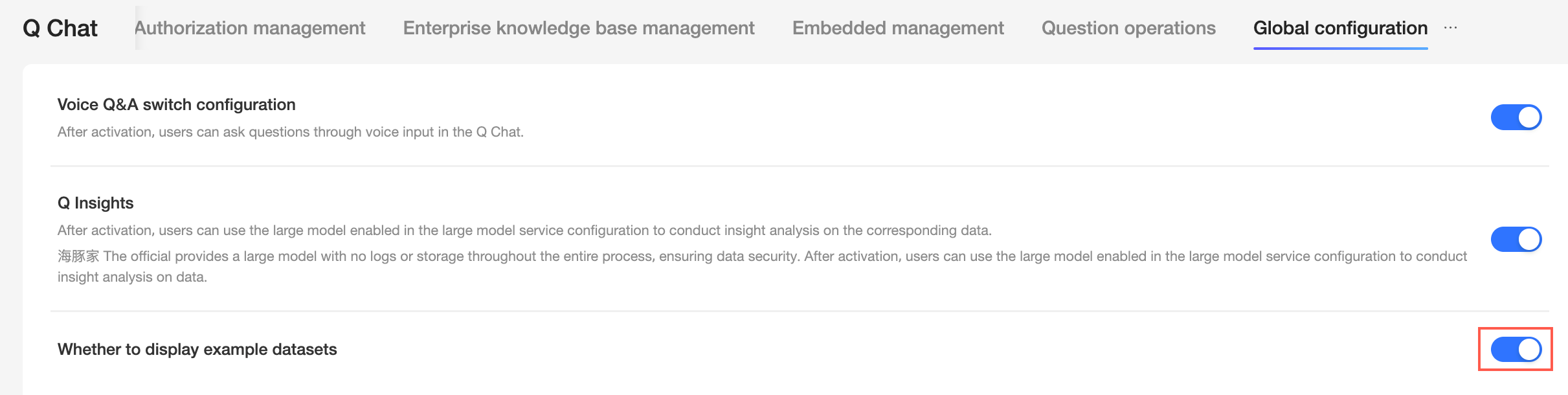Go to Embedded management tab
The width and height of the screenshot is (1568, 395).
[x=898, y=28]
